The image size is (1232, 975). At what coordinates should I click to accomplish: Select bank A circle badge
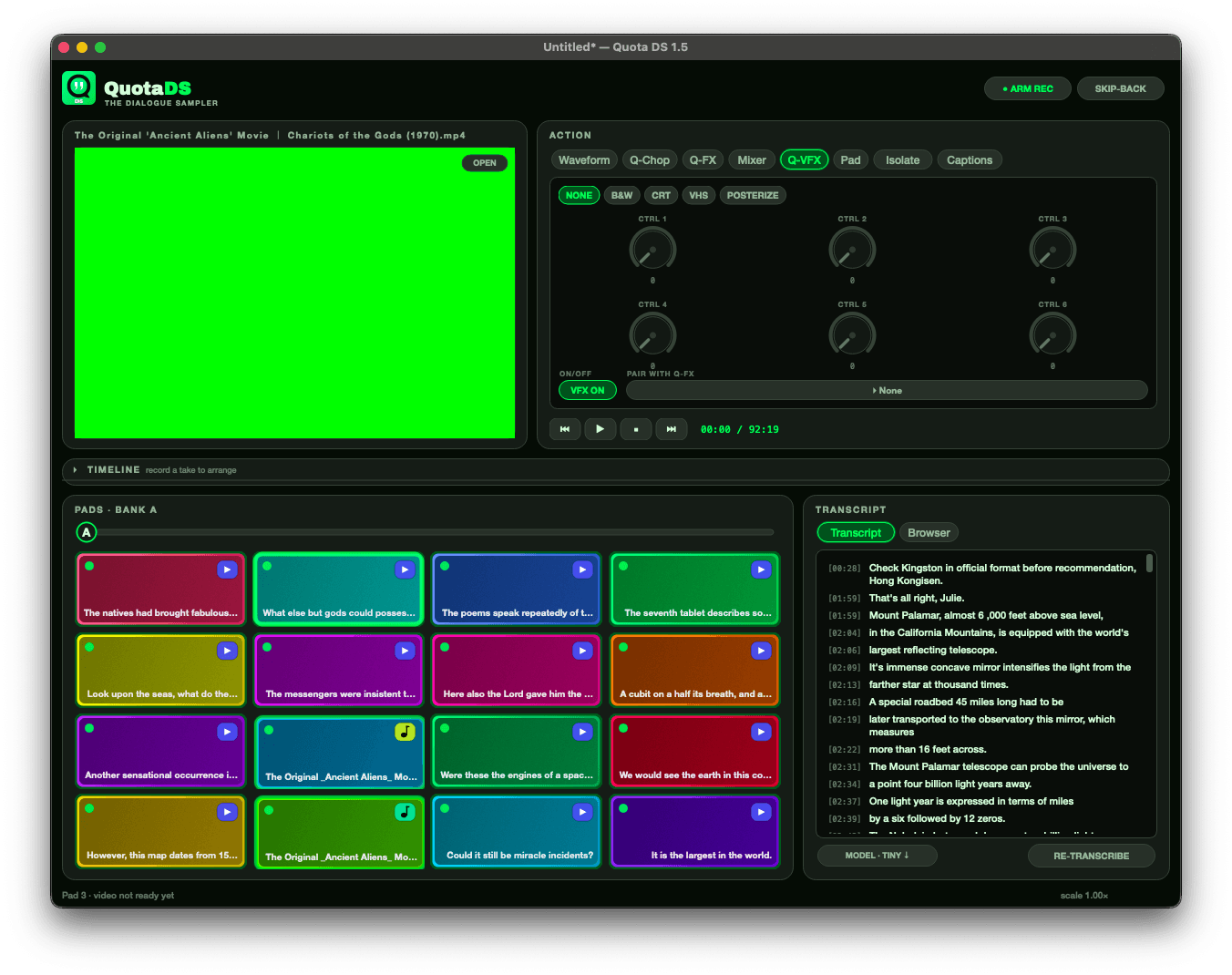tap(87, 533)
